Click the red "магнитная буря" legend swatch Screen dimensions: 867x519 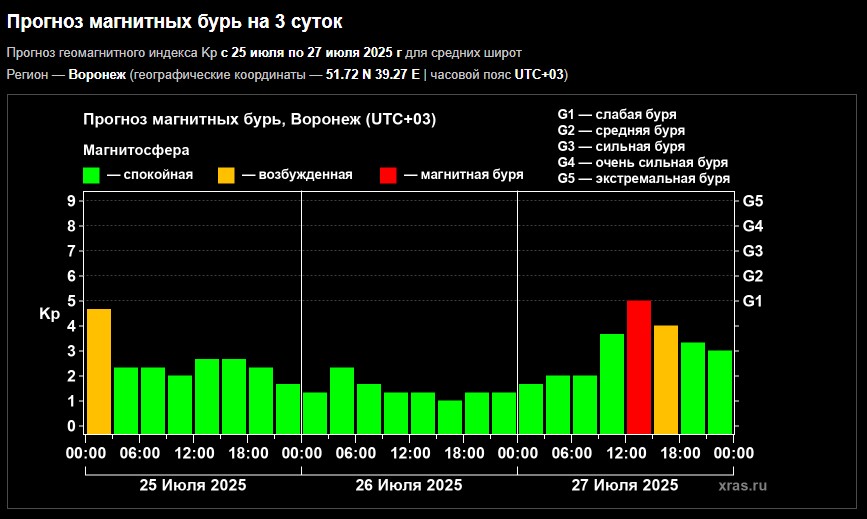point(388,175)
